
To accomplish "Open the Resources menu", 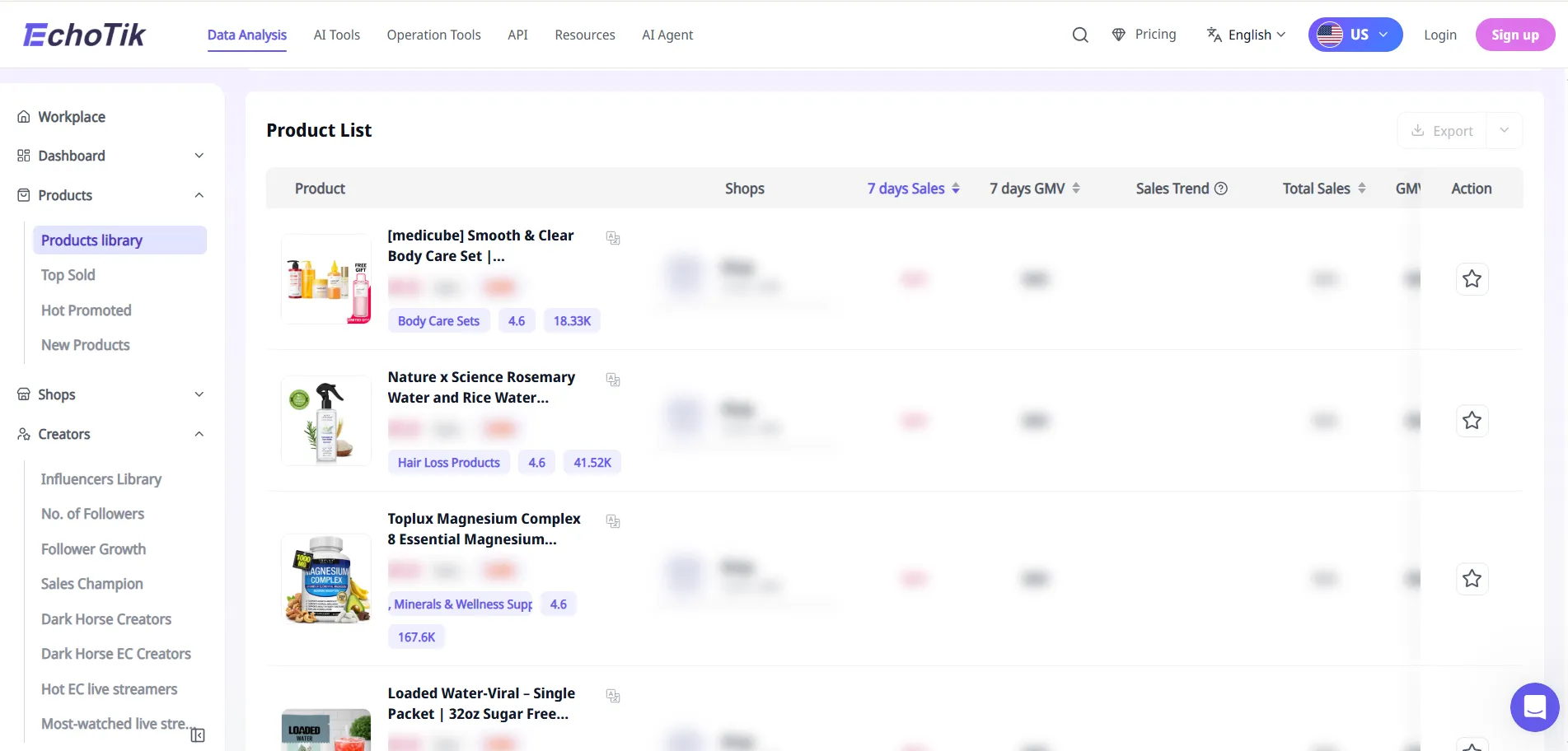I will [x=585, y=35].
